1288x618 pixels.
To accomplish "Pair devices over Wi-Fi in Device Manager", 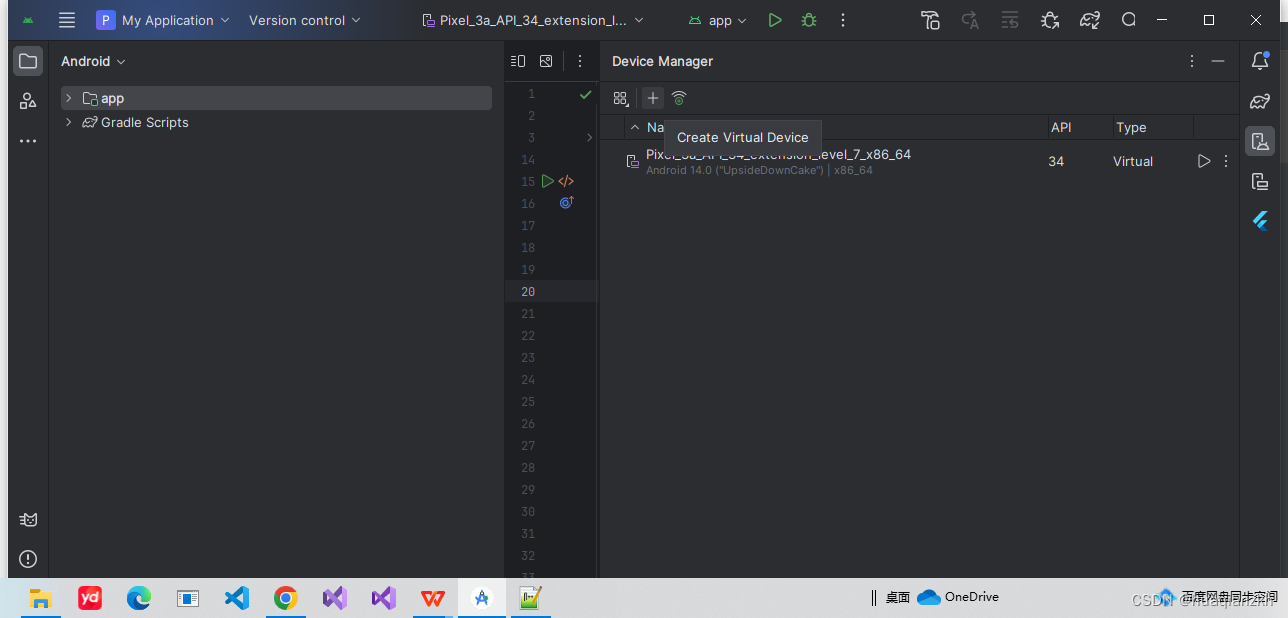I will [x=679, y=98].
